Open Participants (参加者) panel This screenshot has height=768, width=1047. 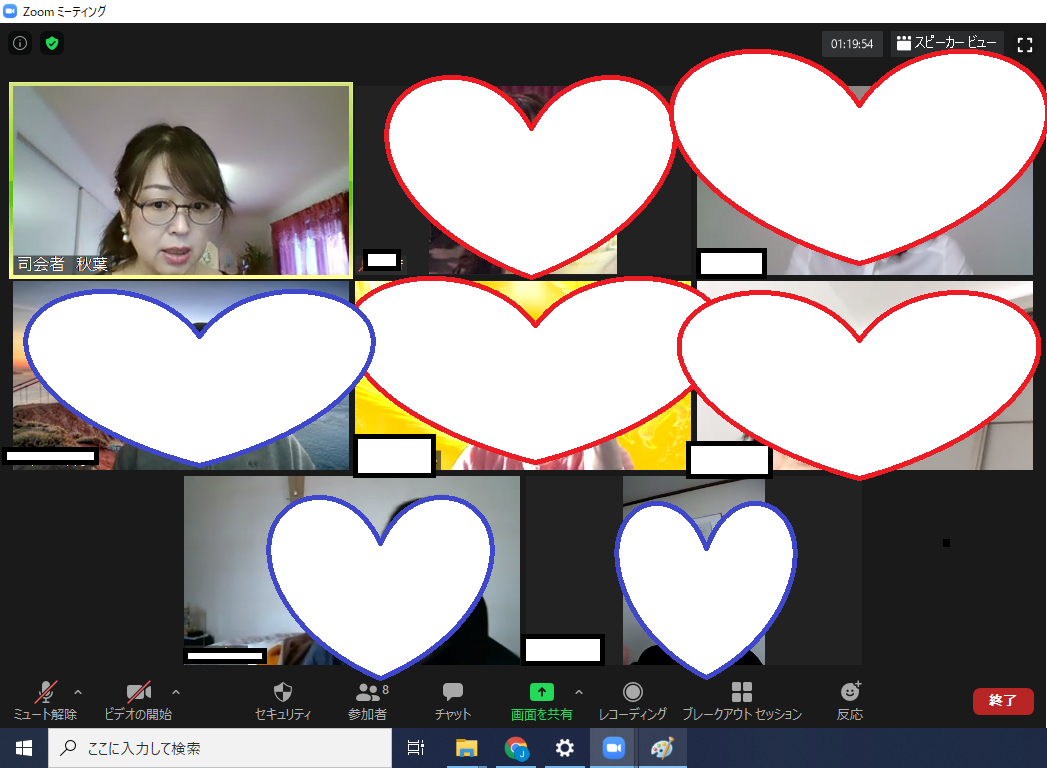coord(368,701)
